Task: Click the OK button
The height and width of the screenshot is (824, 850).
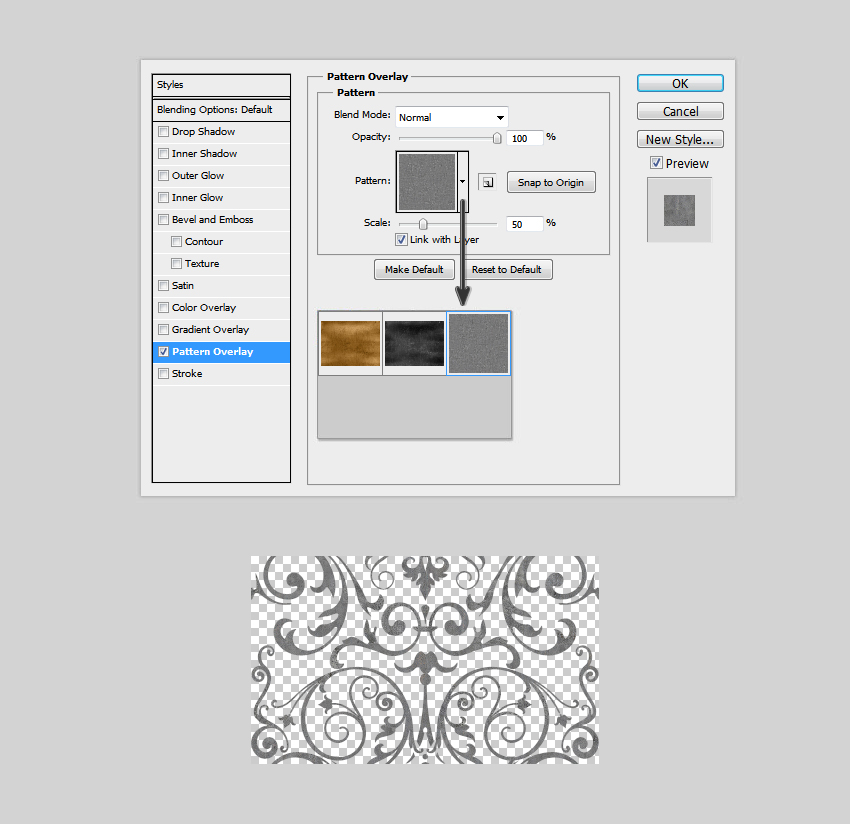Action: click(x=680, y=83)
